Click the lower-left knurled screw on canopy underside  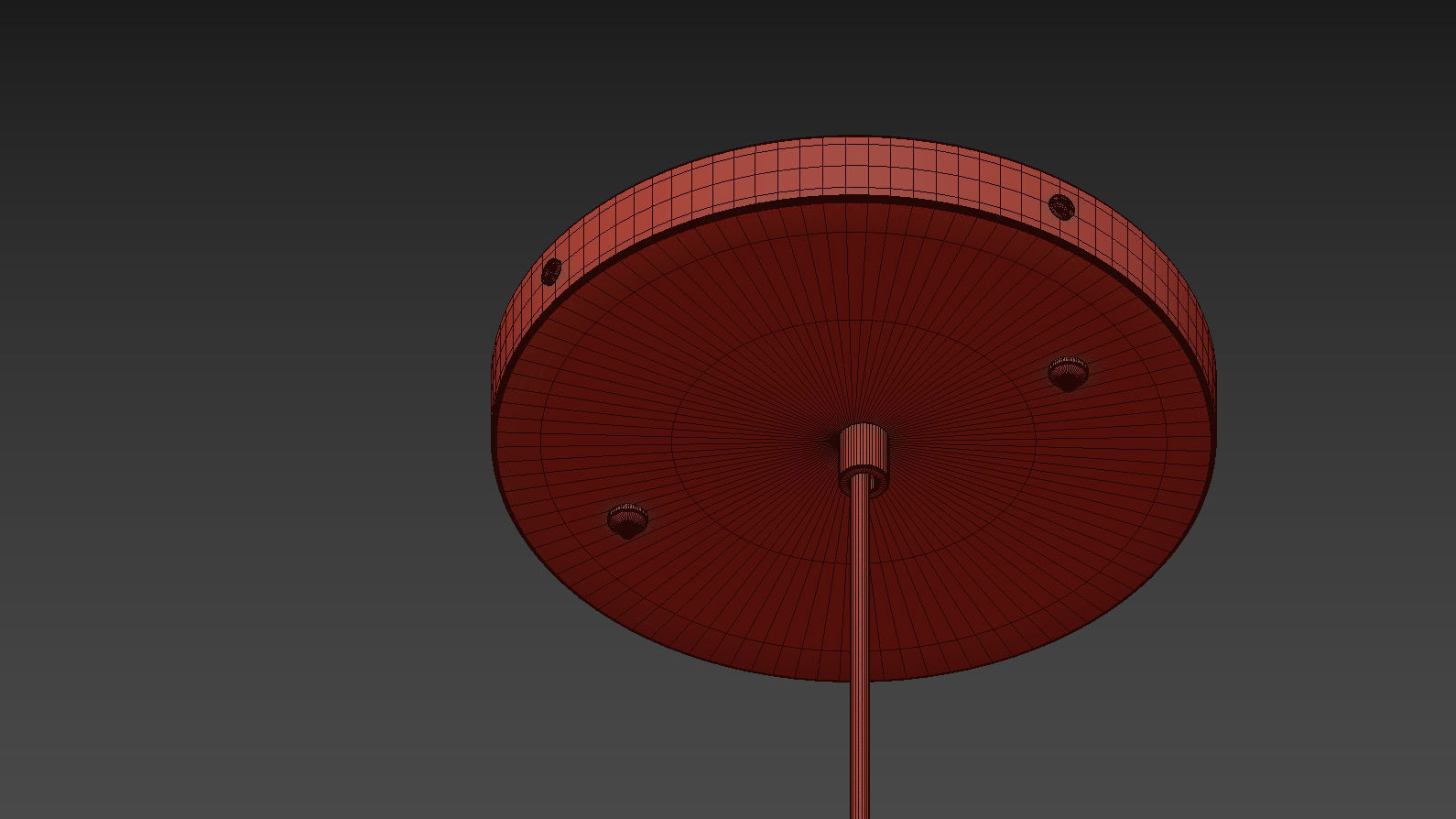click(x=627, y=520)
